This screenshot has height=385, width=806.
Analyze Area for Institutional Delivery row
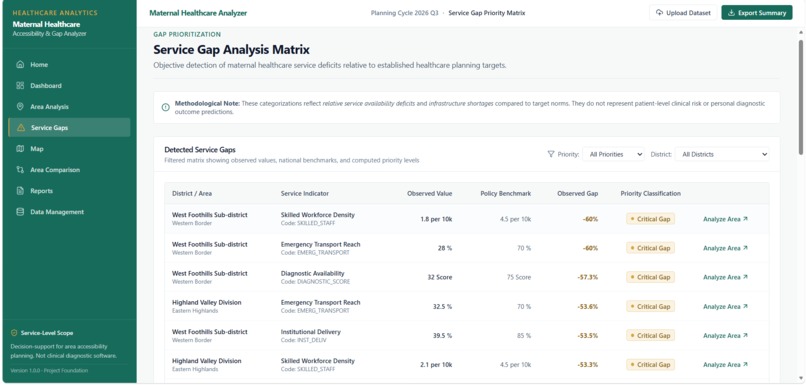pos(725,336)
